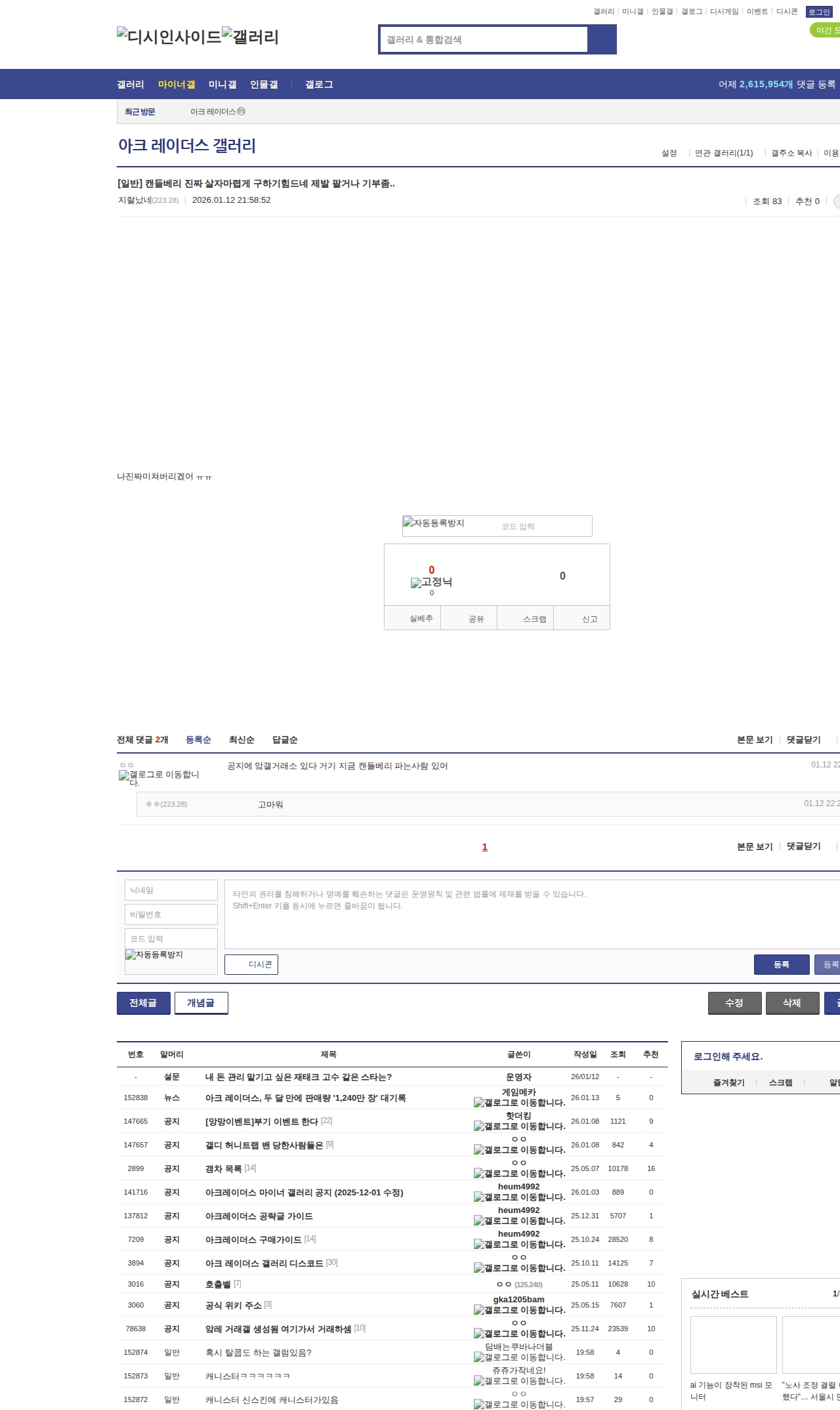Viewport: 840px width, 1410px height.
Task: Expand the 연관 갤러리(1/1) list
Action: point(724,153)
